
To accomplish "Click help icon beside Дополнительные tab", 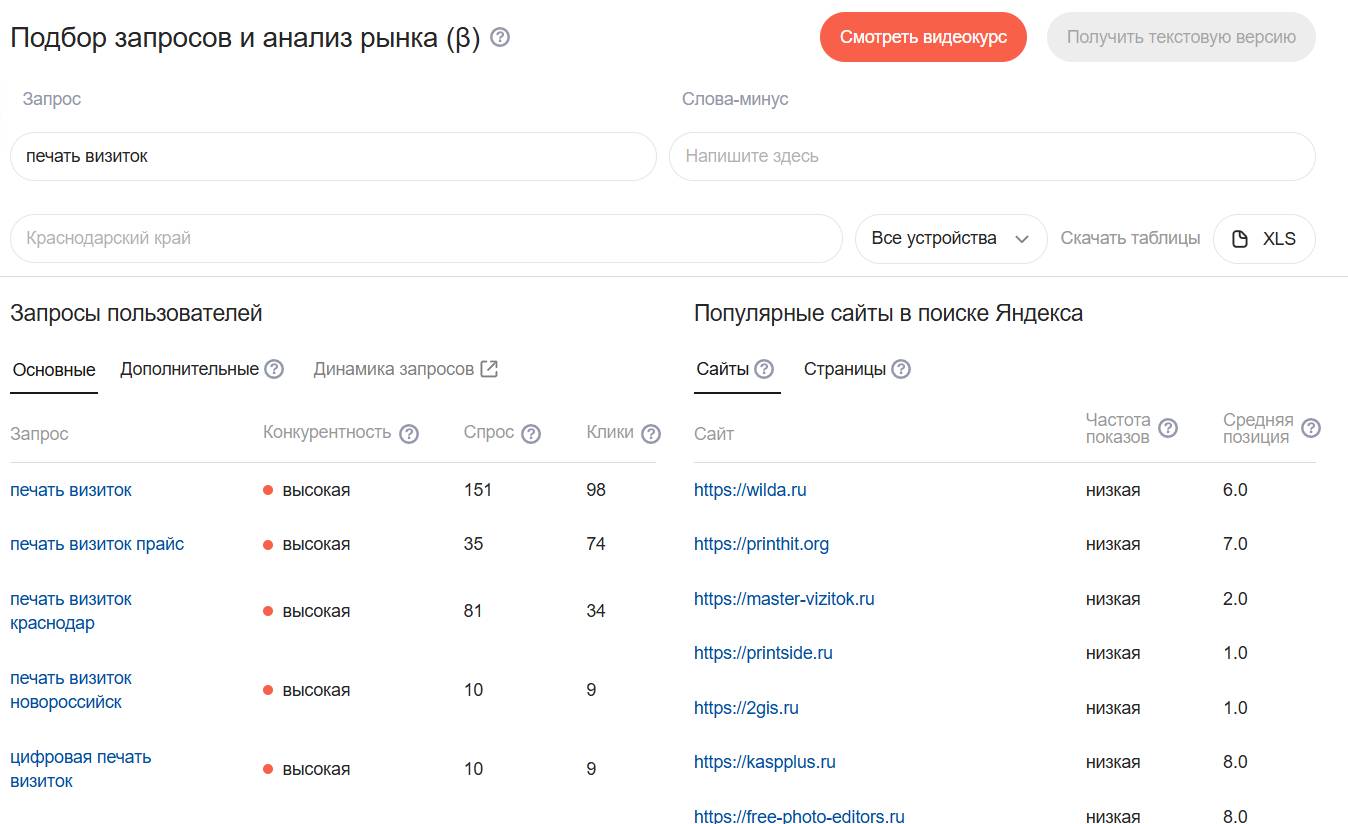I will (x=274, y=369).
